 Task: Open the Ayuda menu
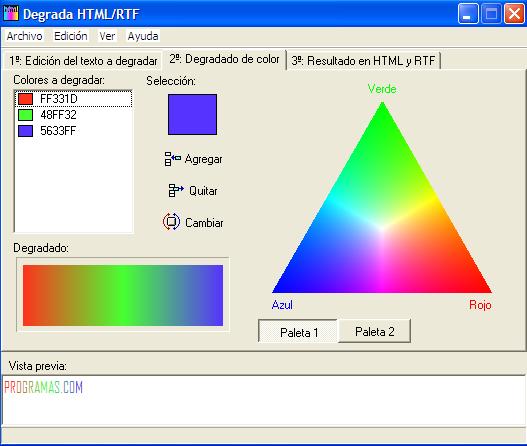(143, 36)
